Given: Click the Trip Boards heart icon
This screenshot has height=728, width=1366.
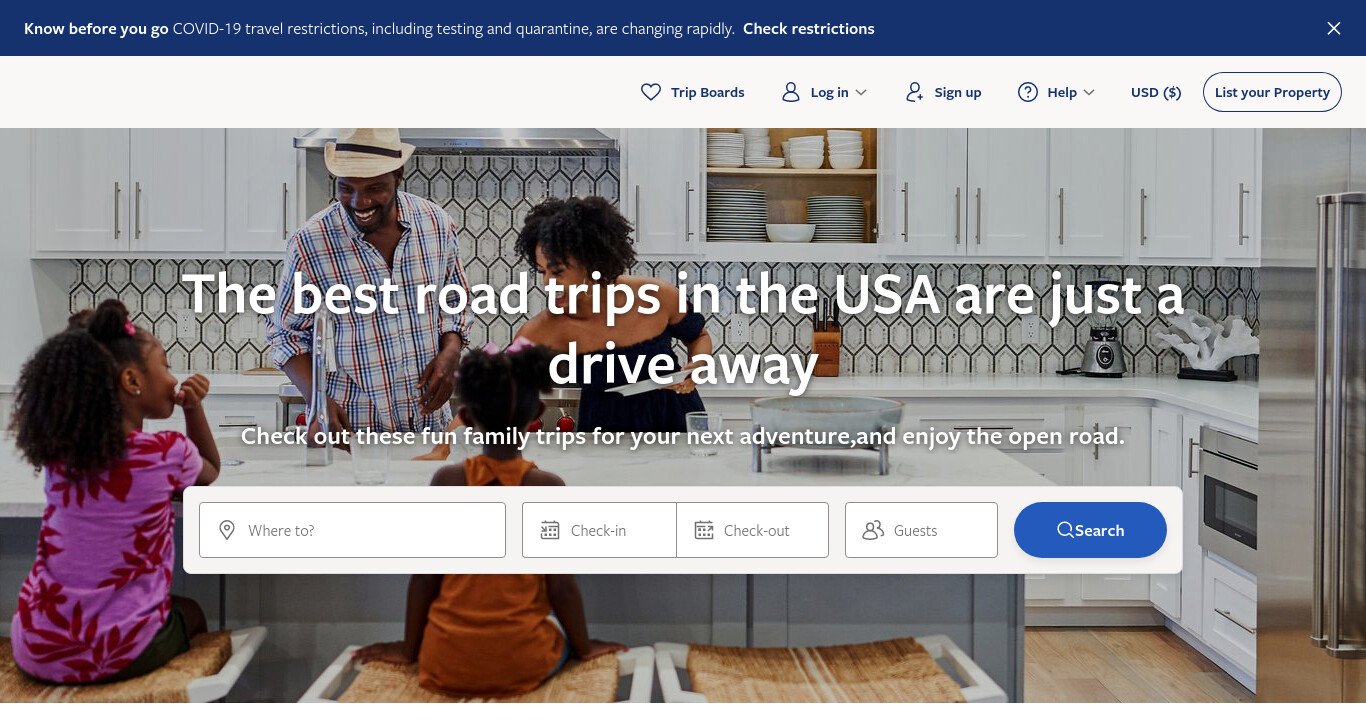Looking at the screenshot, I should (651, 92).
